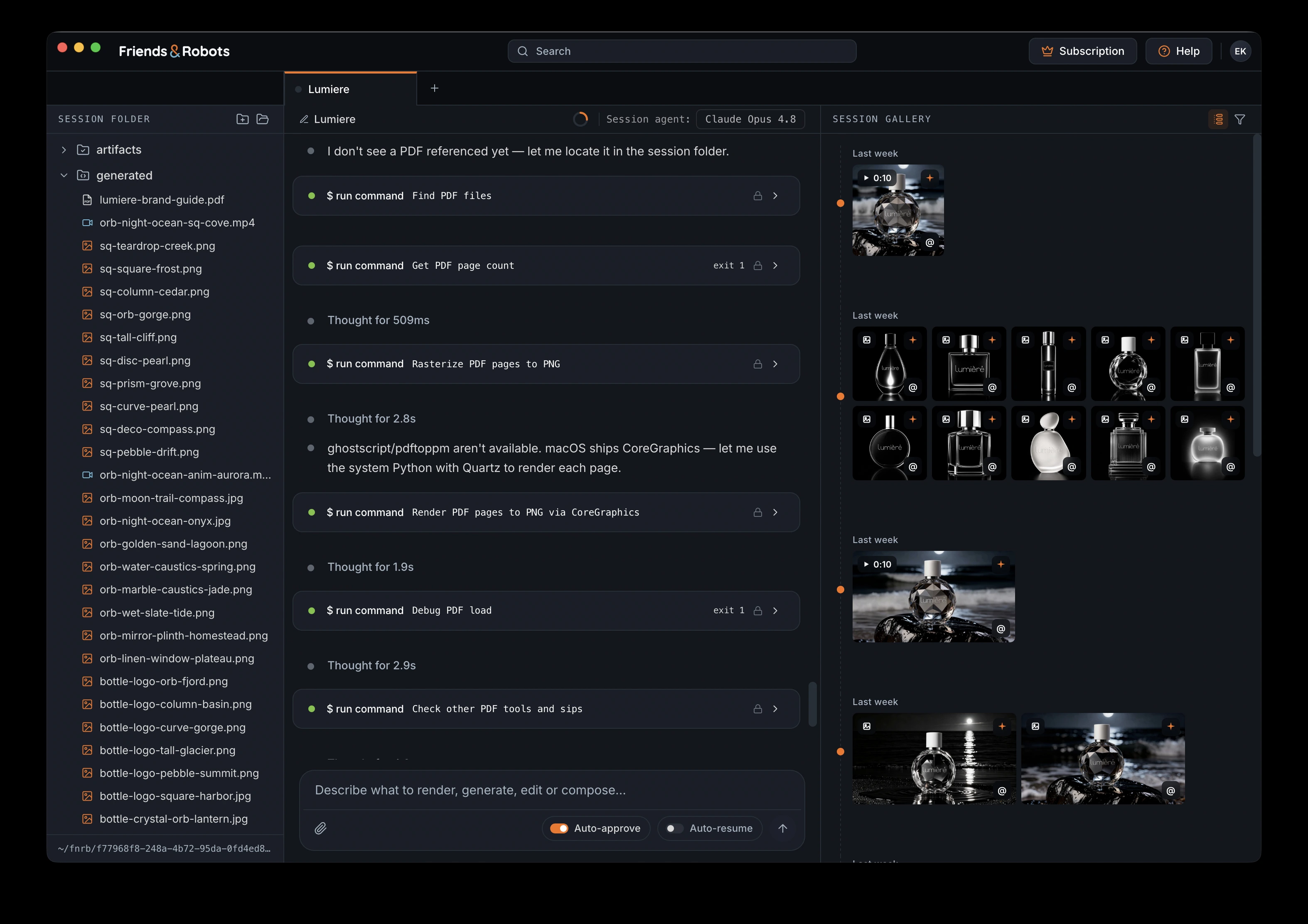Toggle the Auto-resume switch
Image resolution: width=1308 pixels, height=924 pixels.
[674, 828]
